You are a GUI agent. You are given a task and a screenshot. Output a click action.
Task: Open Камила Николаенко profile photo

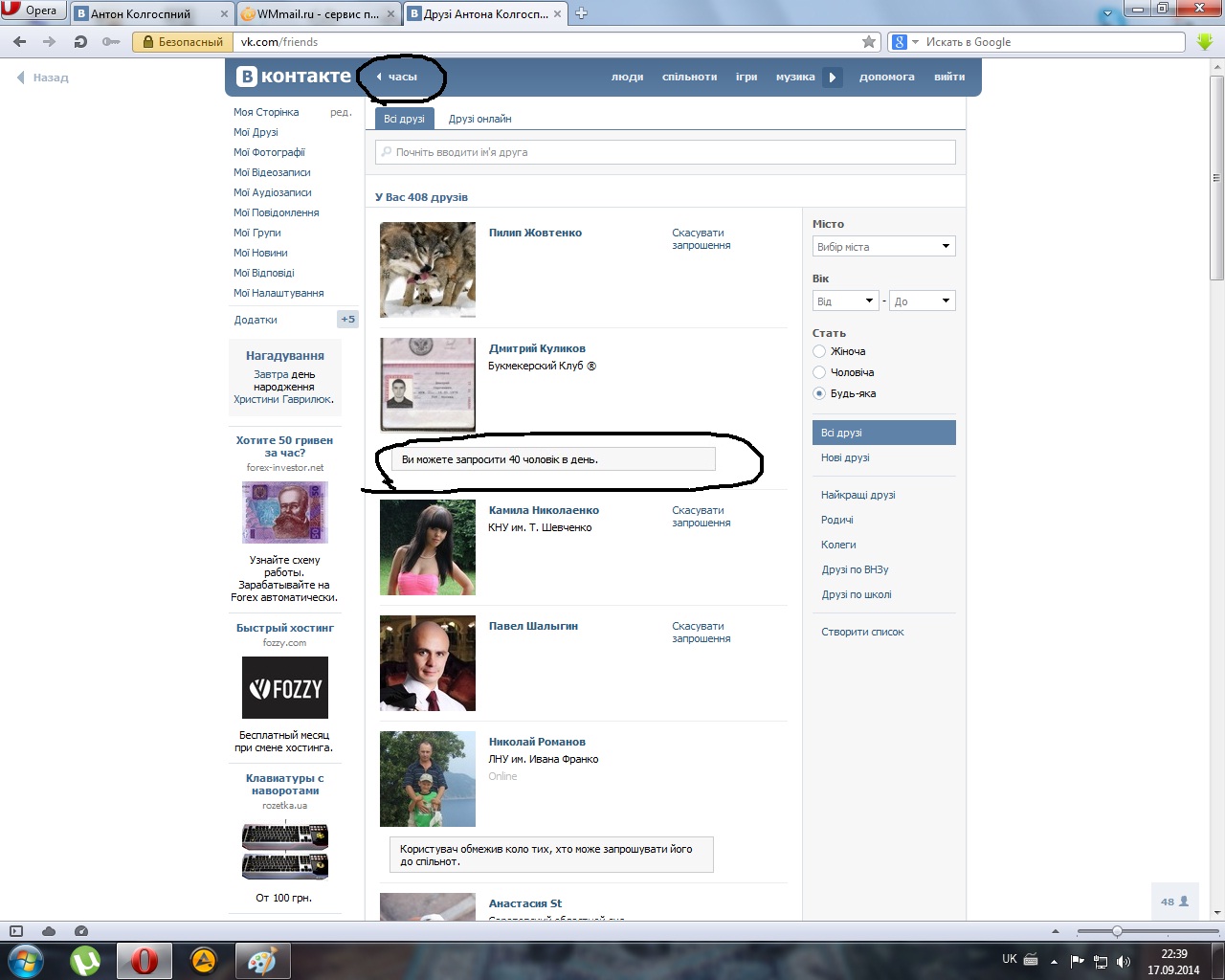(x=428, y=547)
